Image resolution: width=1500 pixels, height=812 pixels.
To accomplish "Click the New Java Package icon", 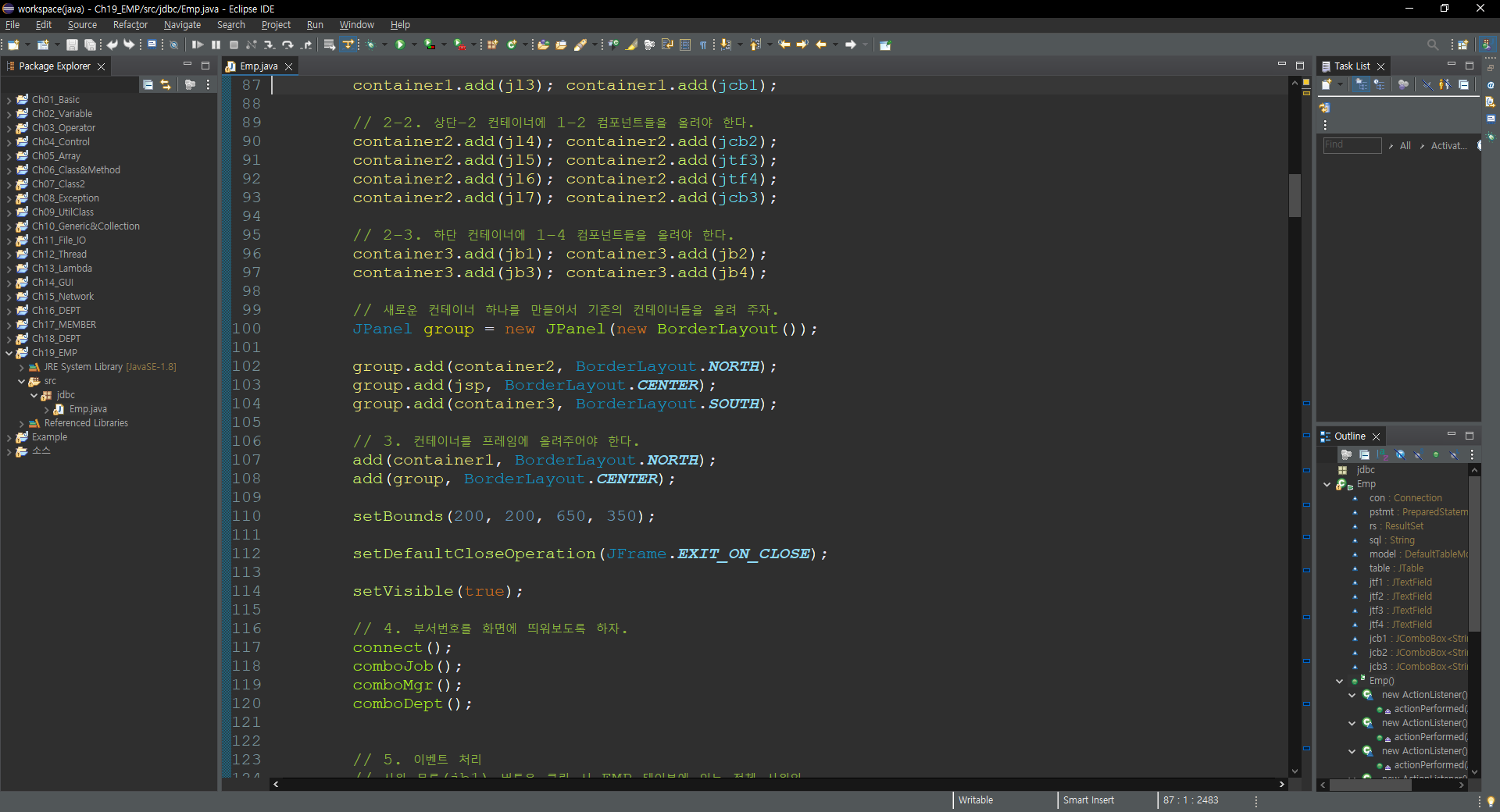I will click(493, 45).
